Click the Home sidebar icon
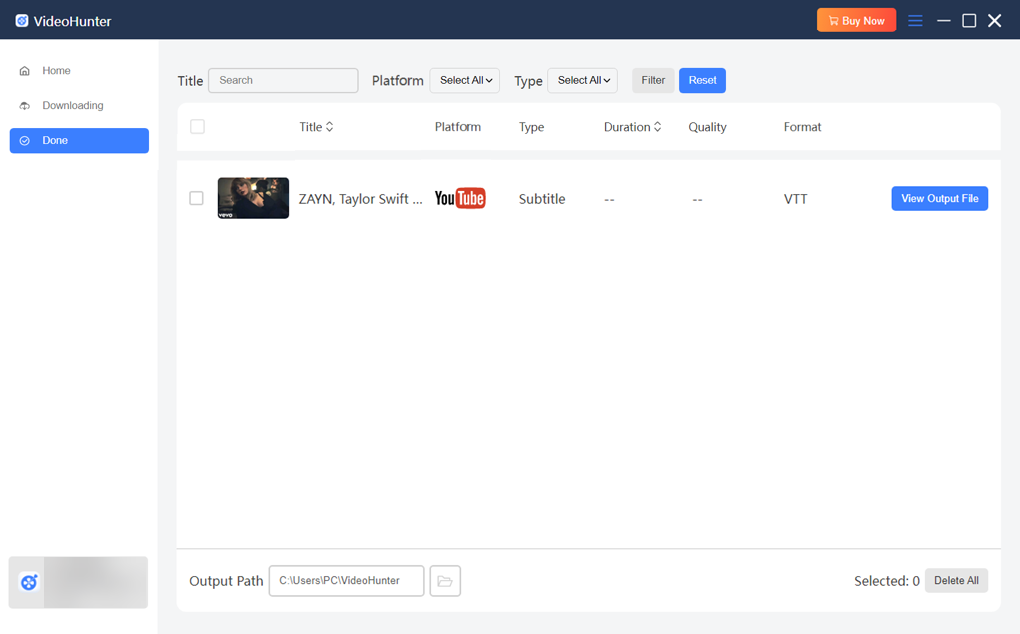This screenshot has width=1020, height=634. click(25, 71)
